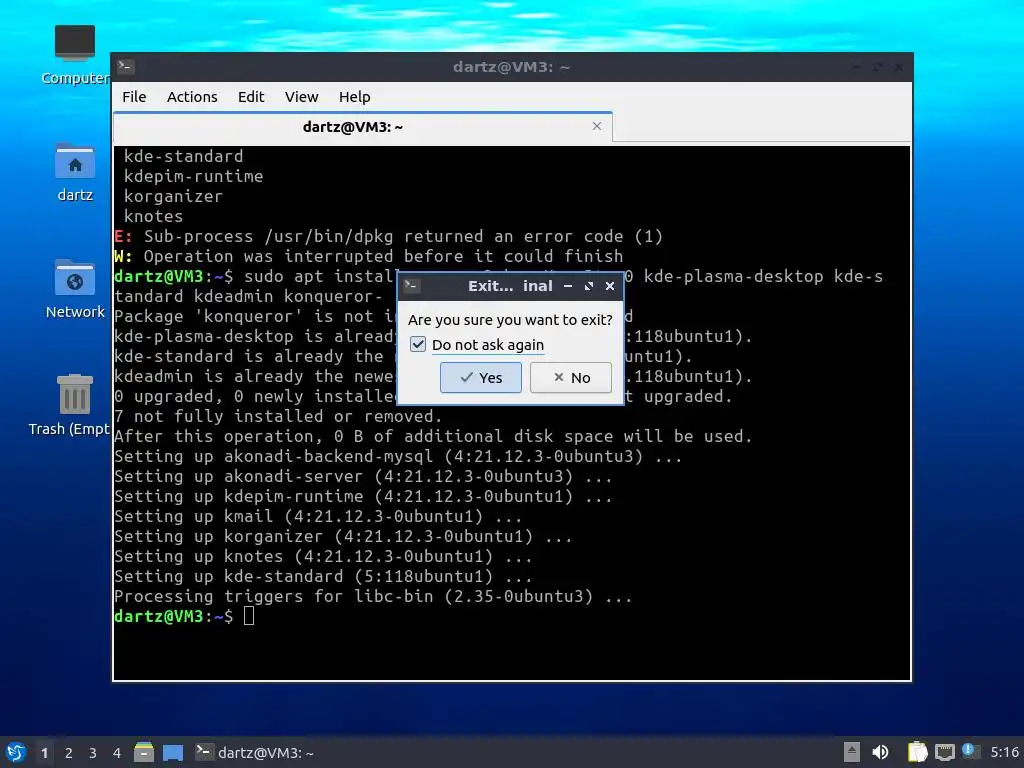
Task: Click the main terminal window close button
Action: click(899, 67)
